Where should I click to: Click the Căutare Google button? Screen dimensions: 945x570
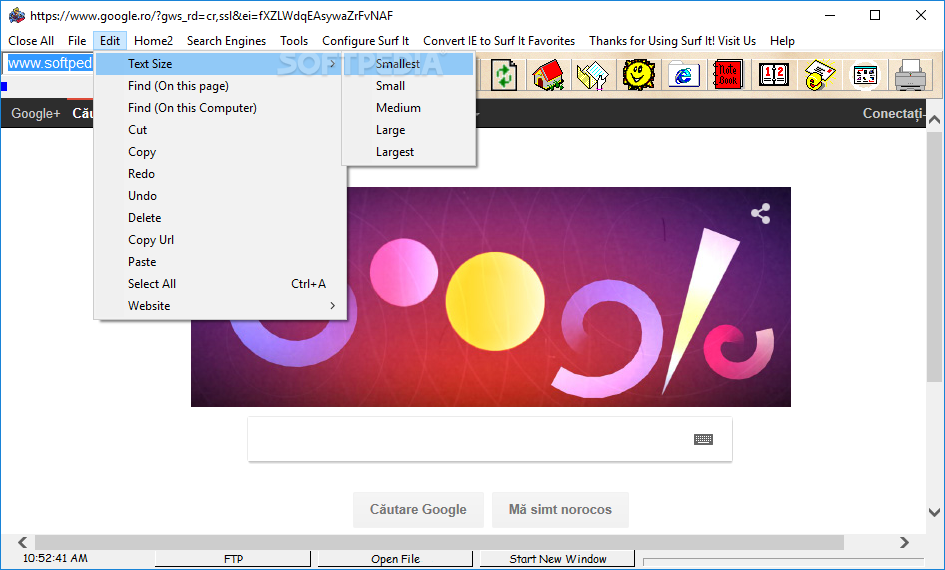click(x=418, y=510)
